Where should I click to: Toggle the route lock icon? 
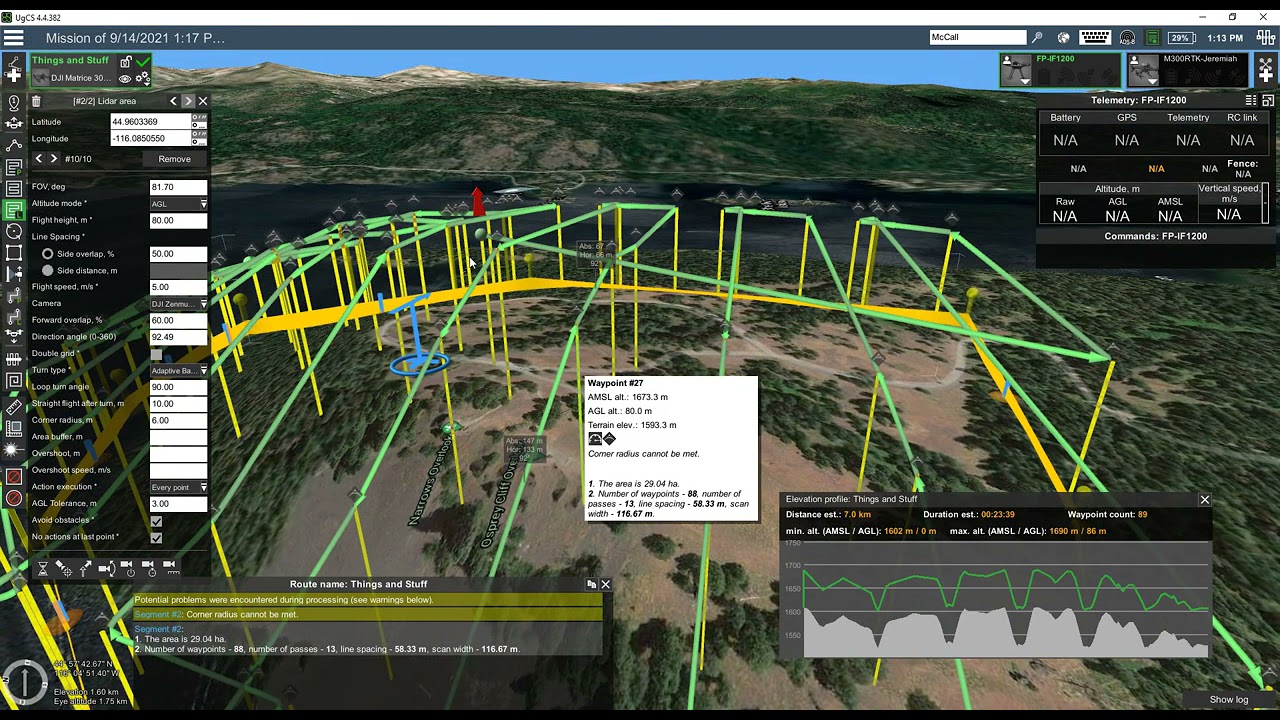pos(126,61)
